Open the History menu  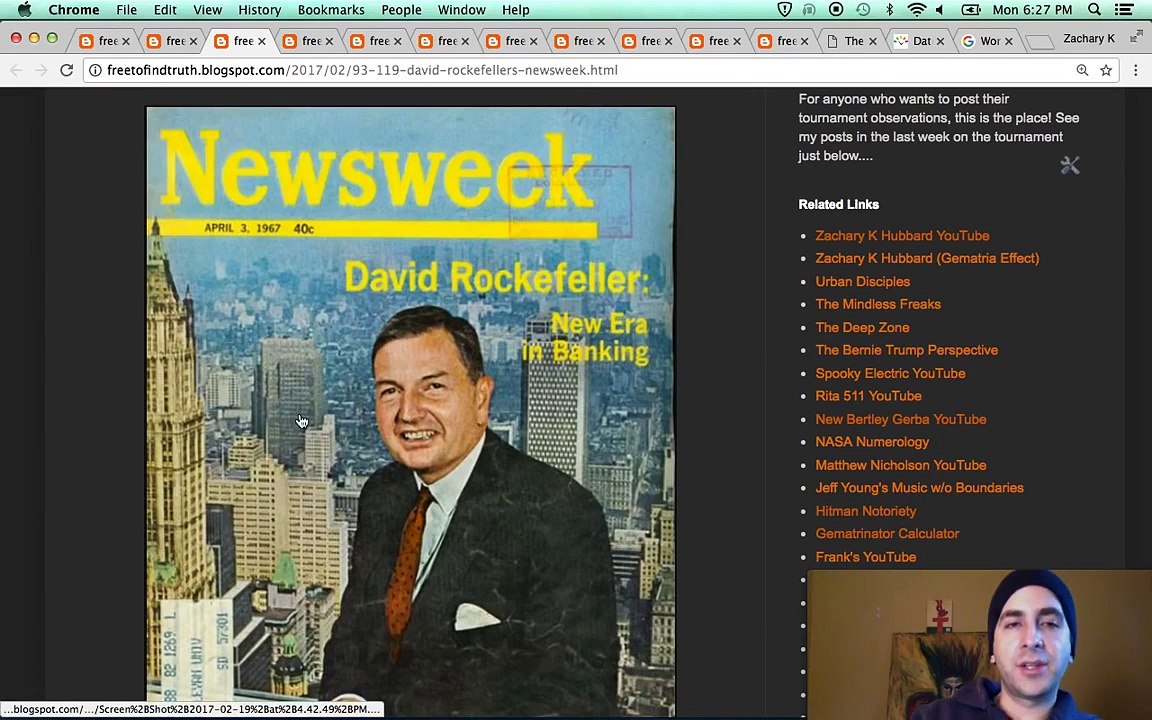259,10
